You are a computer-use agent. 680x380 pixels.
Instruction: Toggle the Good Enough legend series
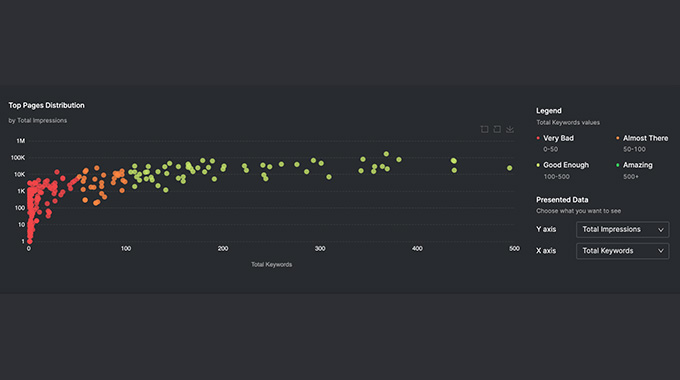[562, 165]
